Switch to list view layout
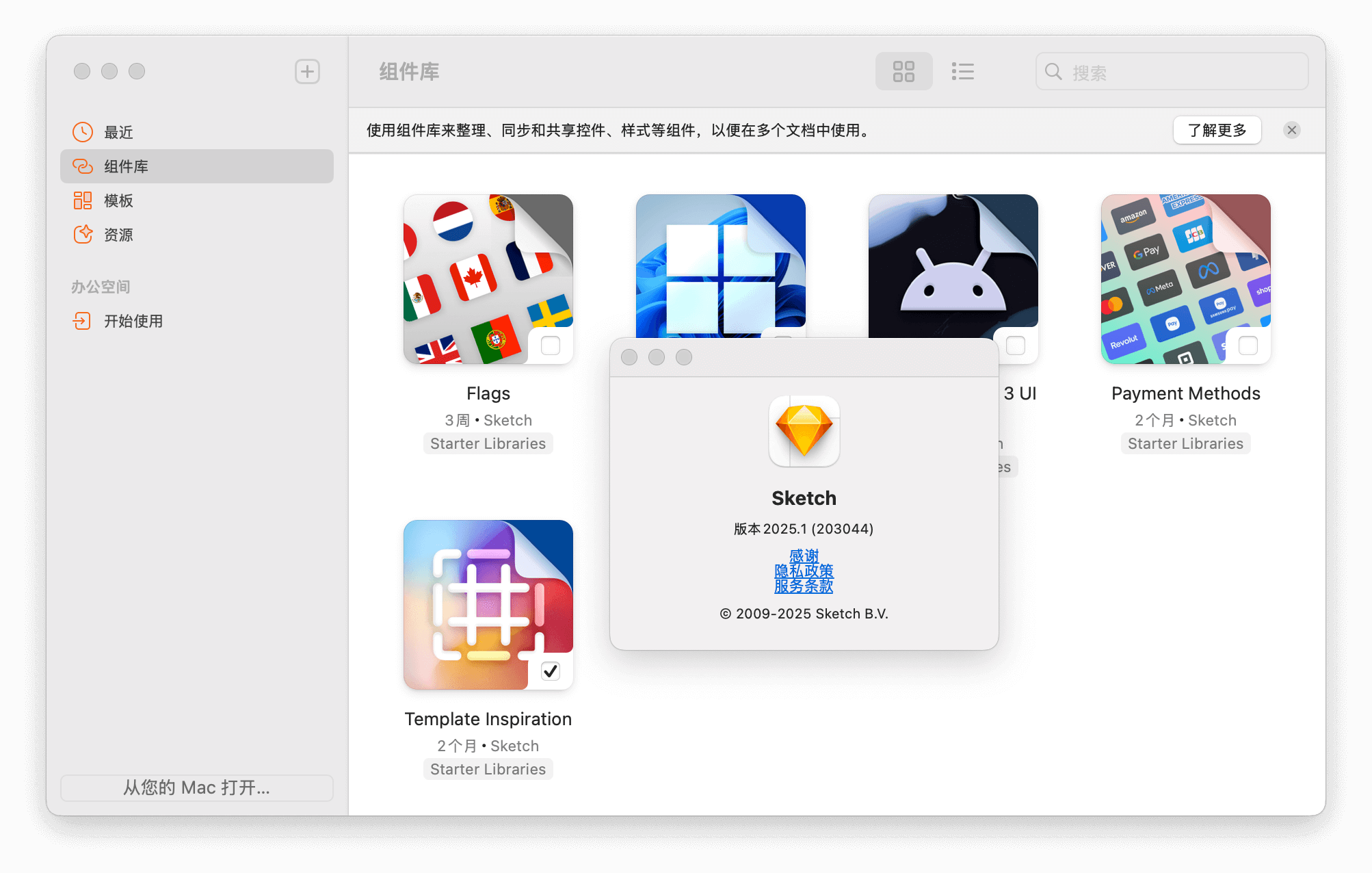Screen dimensions: 1372x873 (962, 71)
